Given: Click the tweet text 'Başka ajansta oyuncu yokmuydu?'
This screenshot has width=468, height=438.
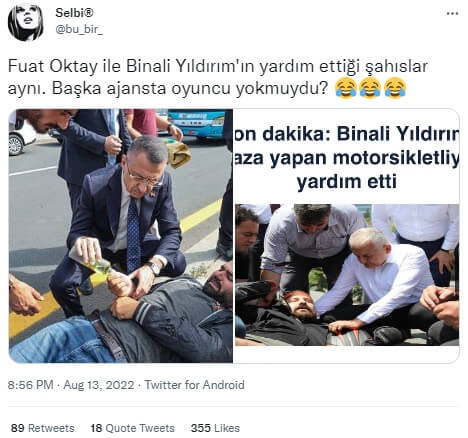Looking at the screenshot, I should [x=190, y=89].
